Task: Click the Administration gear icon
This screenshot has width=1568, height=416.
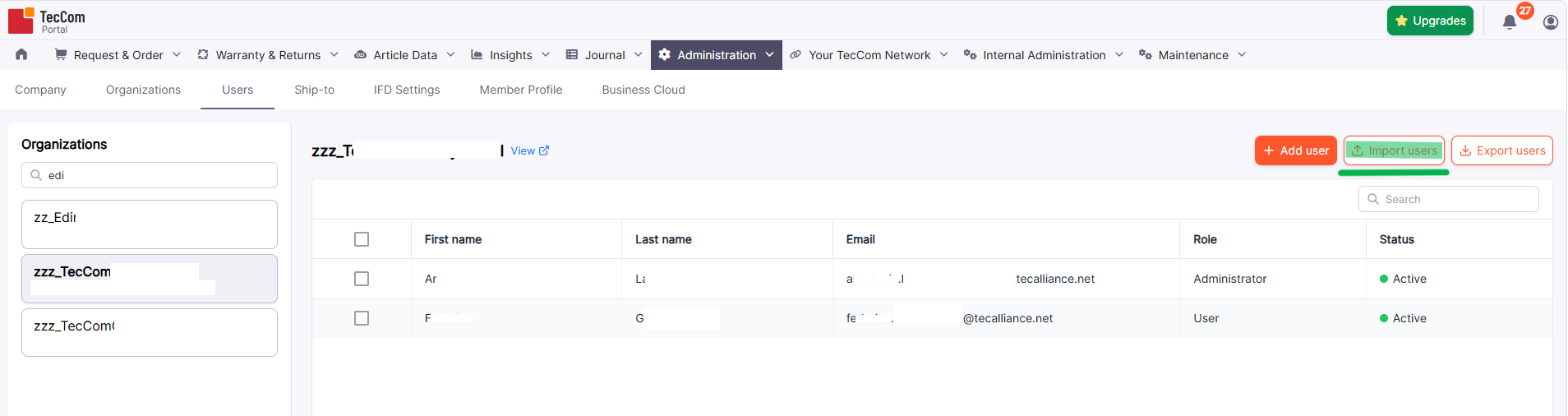Action: [664, 54]
